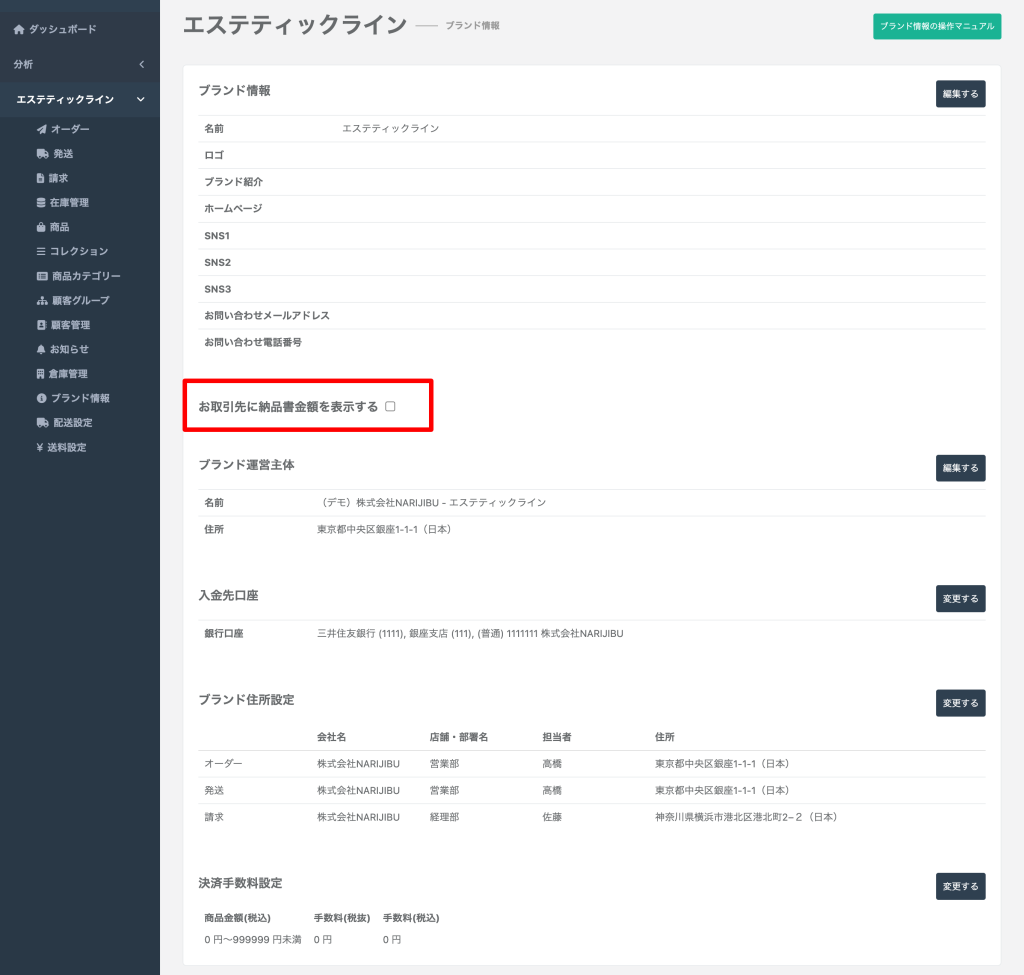The image size is (1024, 975).
Task: Click the Shipping truck icon
Action: [42, 154]
